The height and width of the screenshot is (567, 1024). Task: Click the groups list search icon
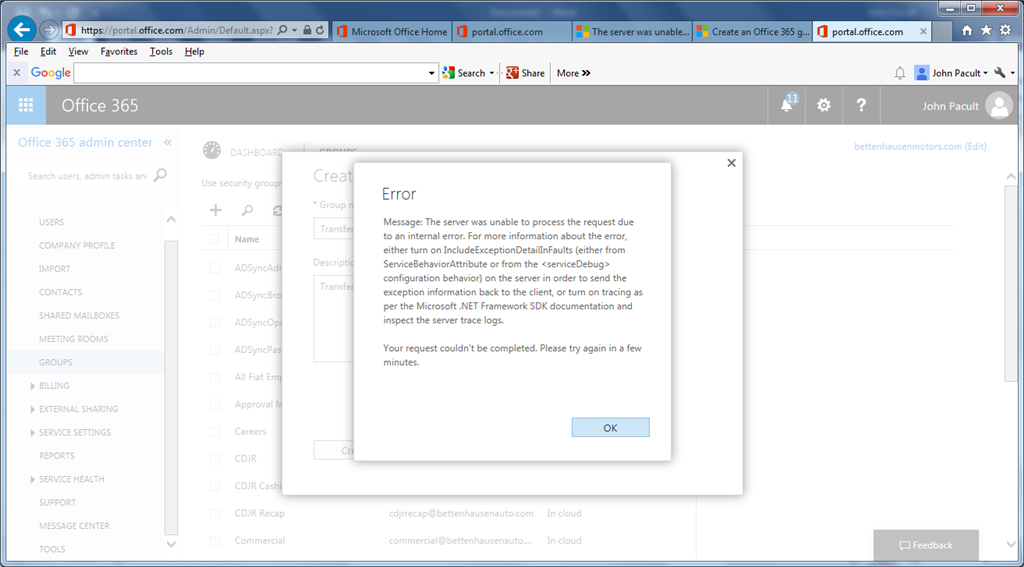tap(248, 210)
